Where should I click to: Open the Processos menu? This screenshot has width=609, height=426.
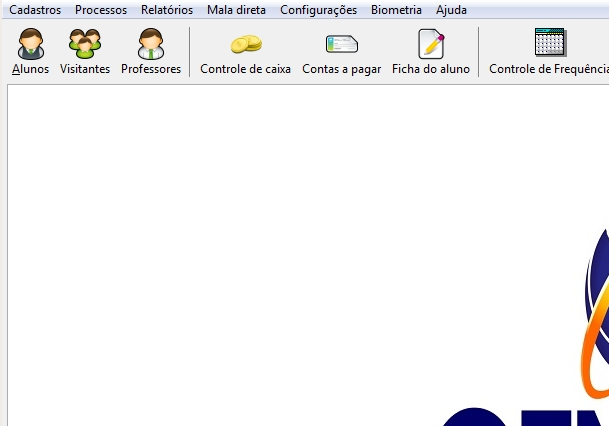pyautogui.click(x=101, y=10)
